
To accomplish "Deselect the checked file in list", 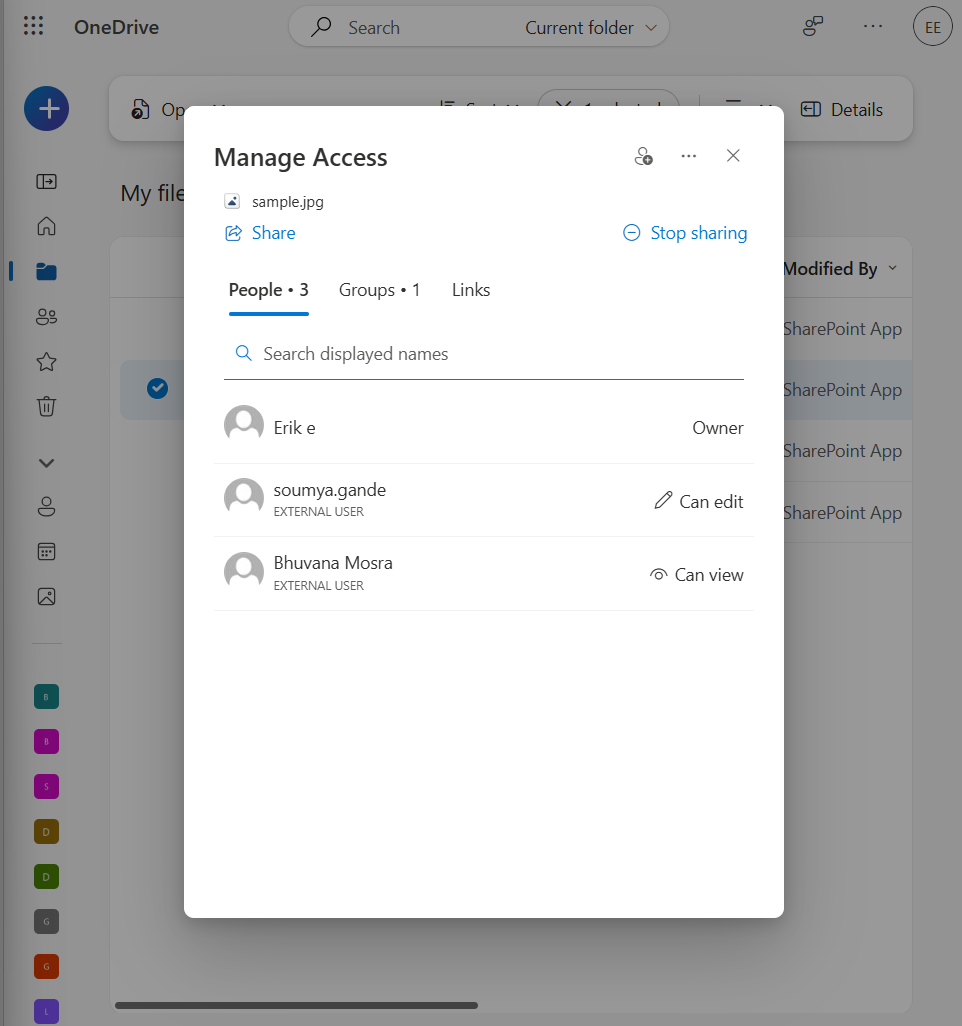I will tap(157, 388).
